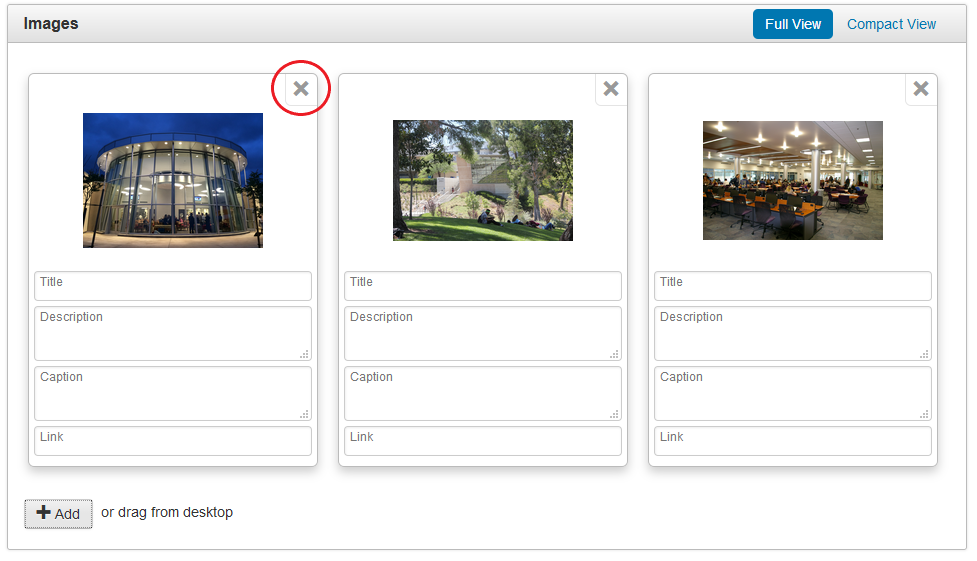Focus Link field of park lawn card
The width and height of the screenshot is (977, 561).
click(483, 441)
